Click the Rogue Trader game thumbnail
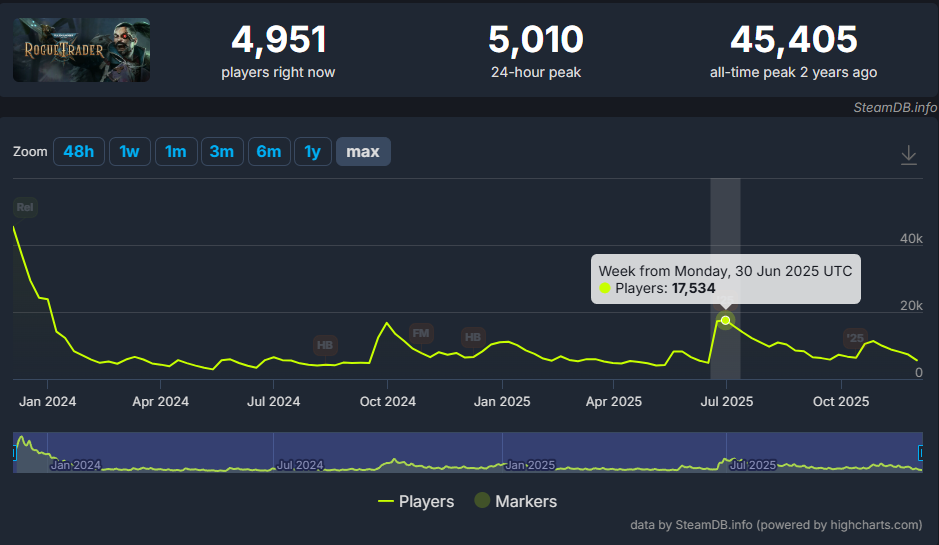The height and width of the screenshot is (545, 939). 81,50
